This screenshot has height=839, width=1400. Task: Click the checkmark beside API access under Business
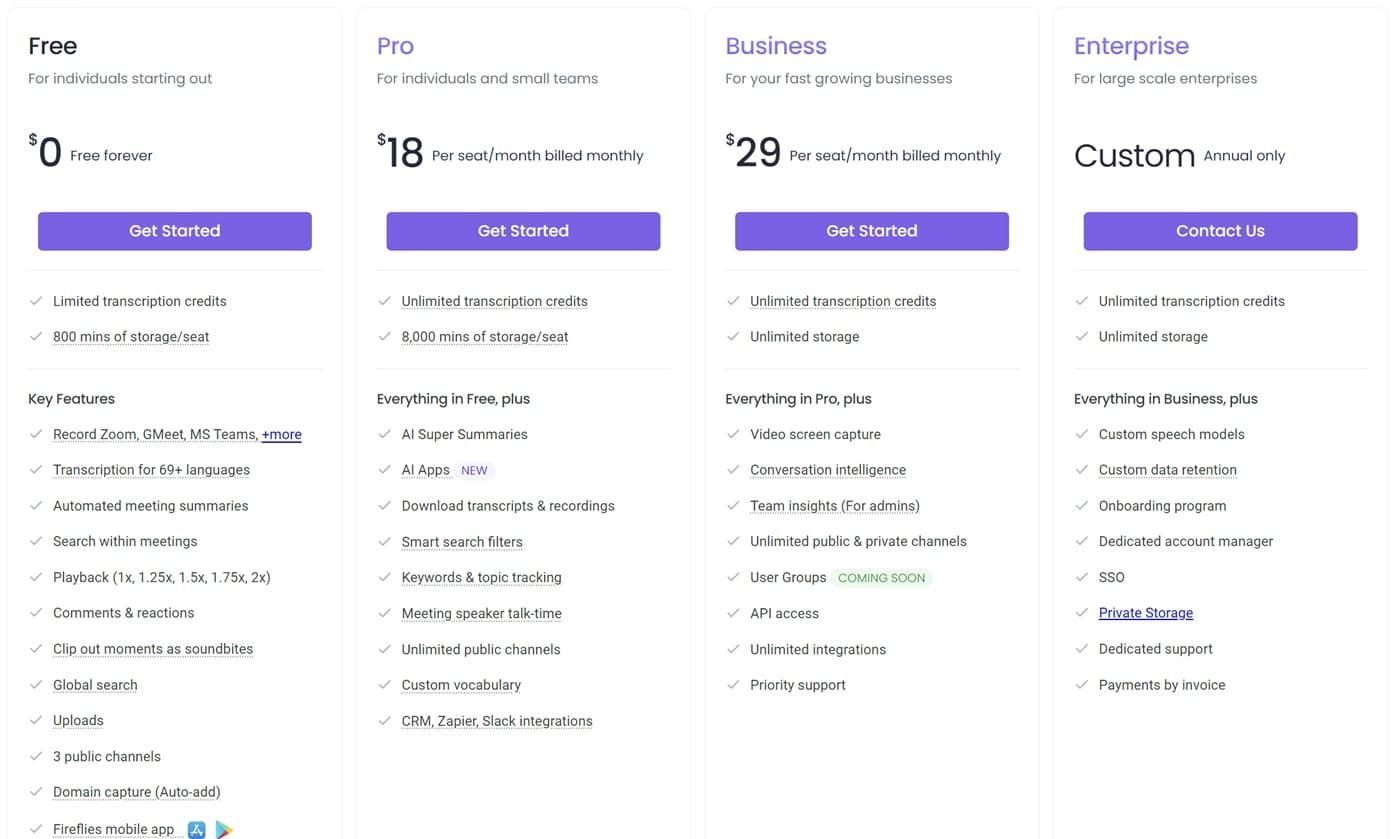pos(734,613)
